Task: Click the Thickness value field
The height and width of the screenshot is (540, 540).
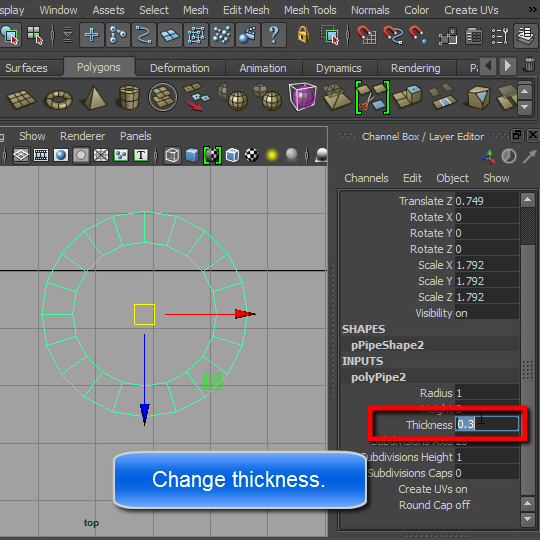Action: pyautogui.click(x=487, y=424)
